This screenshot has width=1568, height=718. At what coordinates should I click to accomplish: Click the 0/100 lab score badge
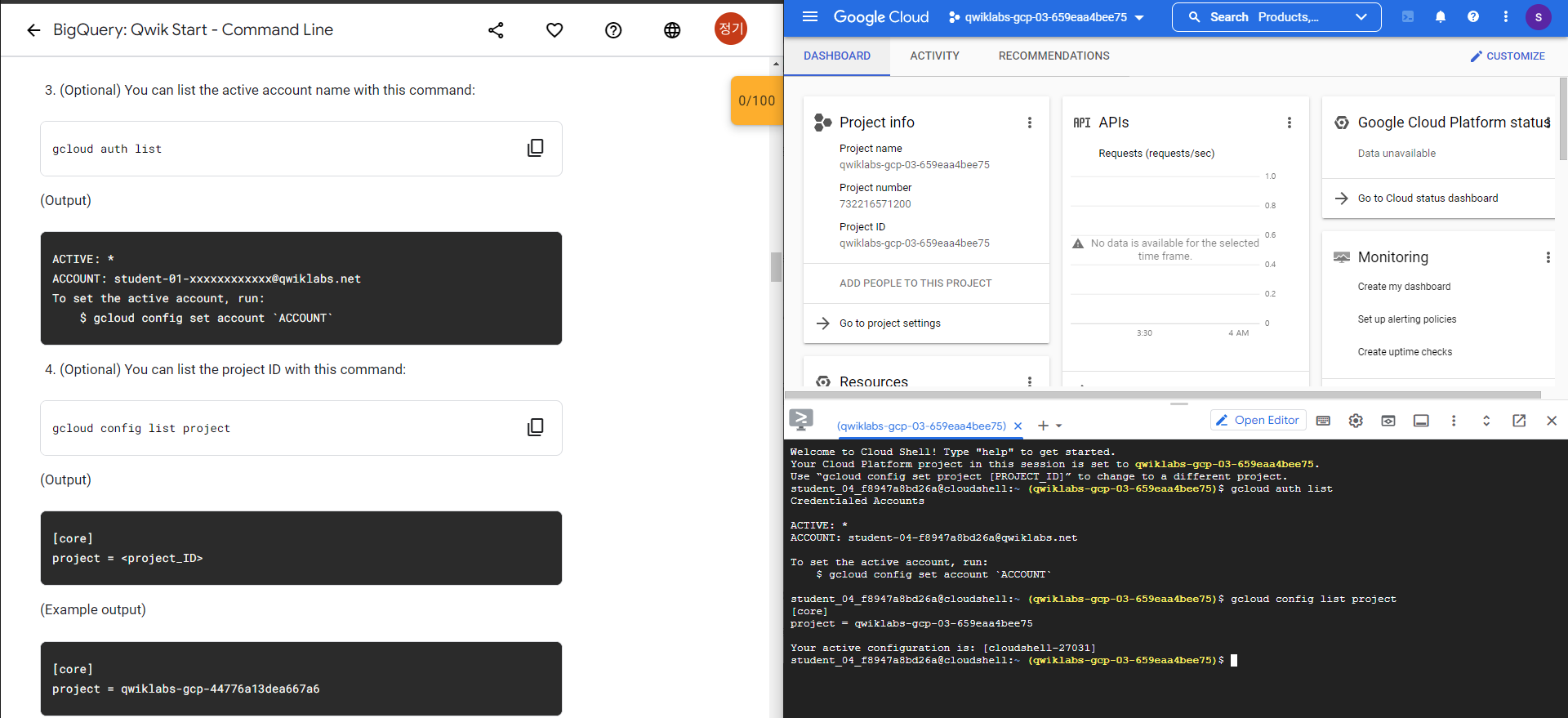pos(756,100)
